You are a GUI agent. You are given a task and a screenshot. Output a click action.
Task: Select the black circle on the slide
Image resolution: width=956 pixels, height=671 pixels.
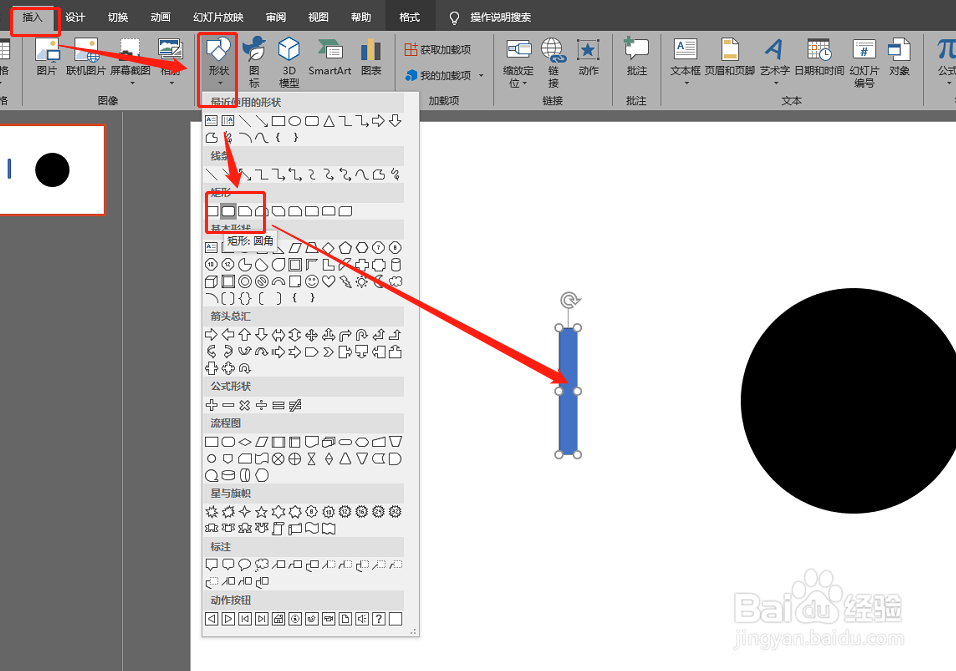click(849, 400)
